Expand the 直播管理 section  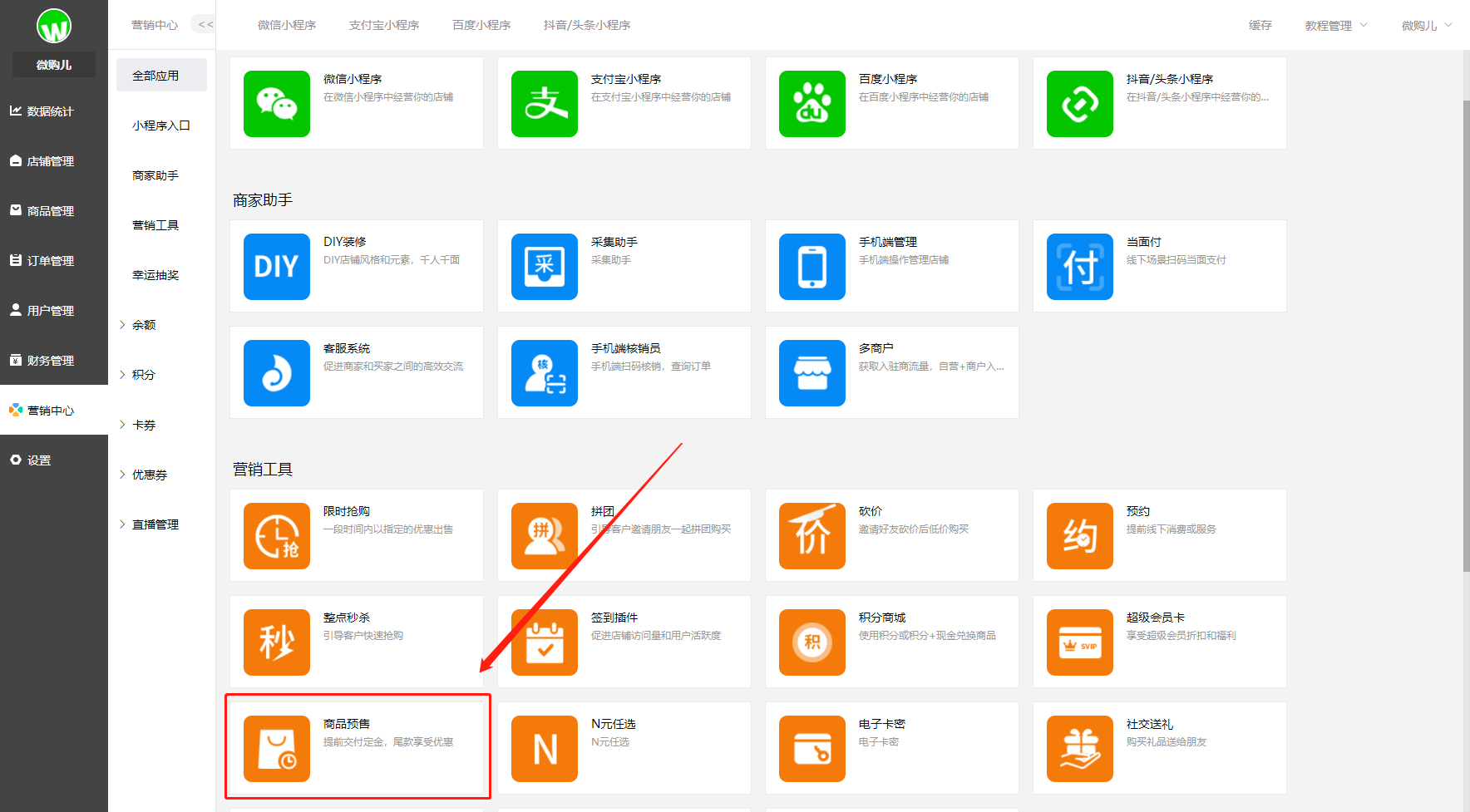tap(155, 524)
